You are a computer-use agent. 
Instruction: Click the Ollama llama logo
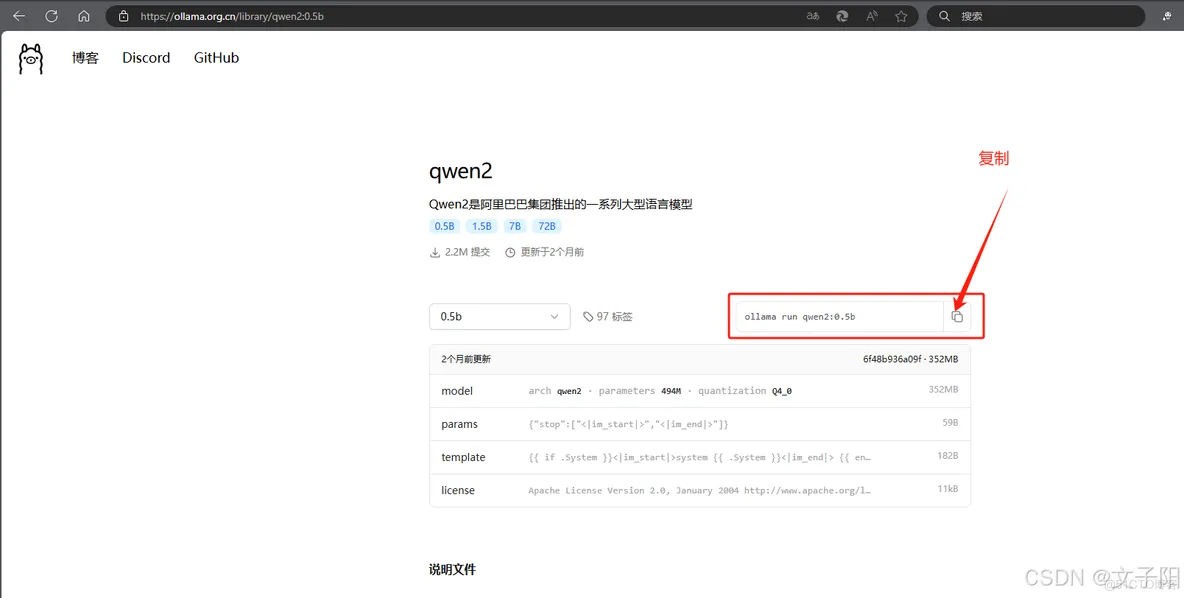pos(30,58)
